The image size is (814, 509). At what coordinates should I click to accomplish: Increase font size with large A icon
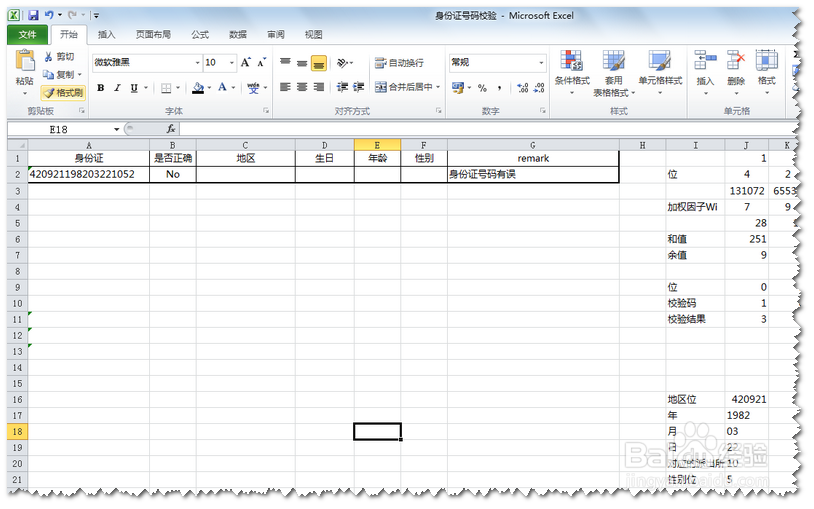click(x=246, y=62)
